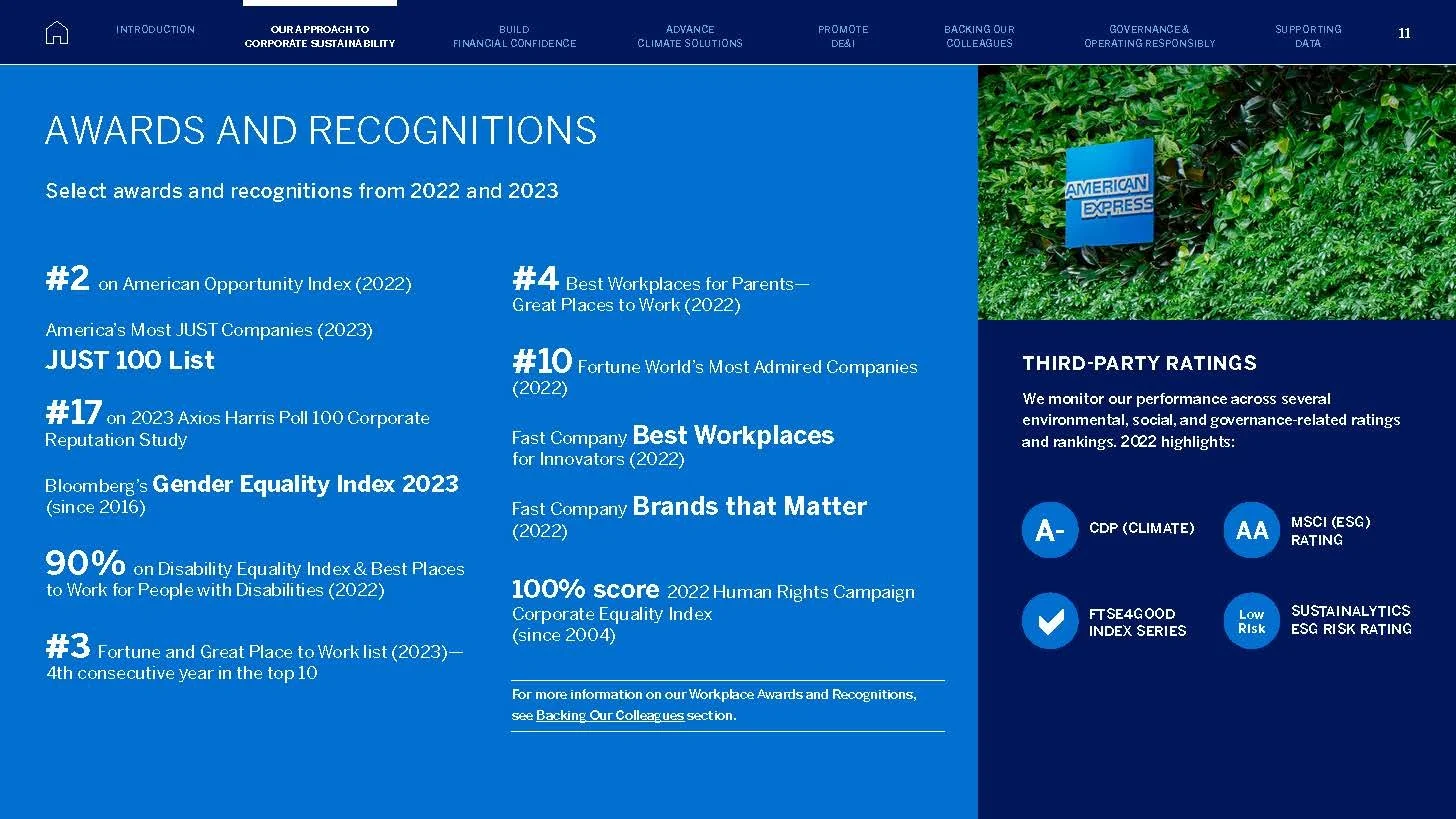Click the MSCI (ESG) Rating label

coord(1330,530)
